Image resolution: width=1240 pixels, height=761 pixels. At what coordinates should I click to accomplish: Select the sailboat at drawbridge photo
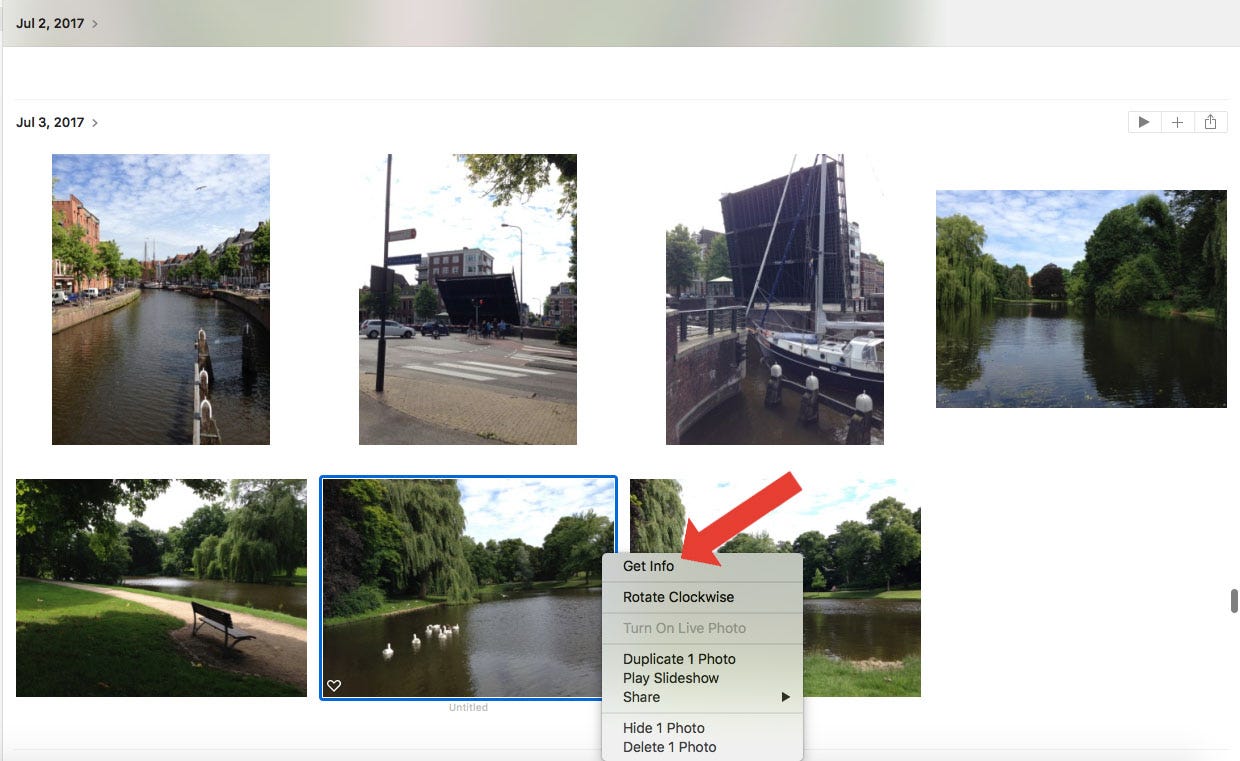click(775, 299)
